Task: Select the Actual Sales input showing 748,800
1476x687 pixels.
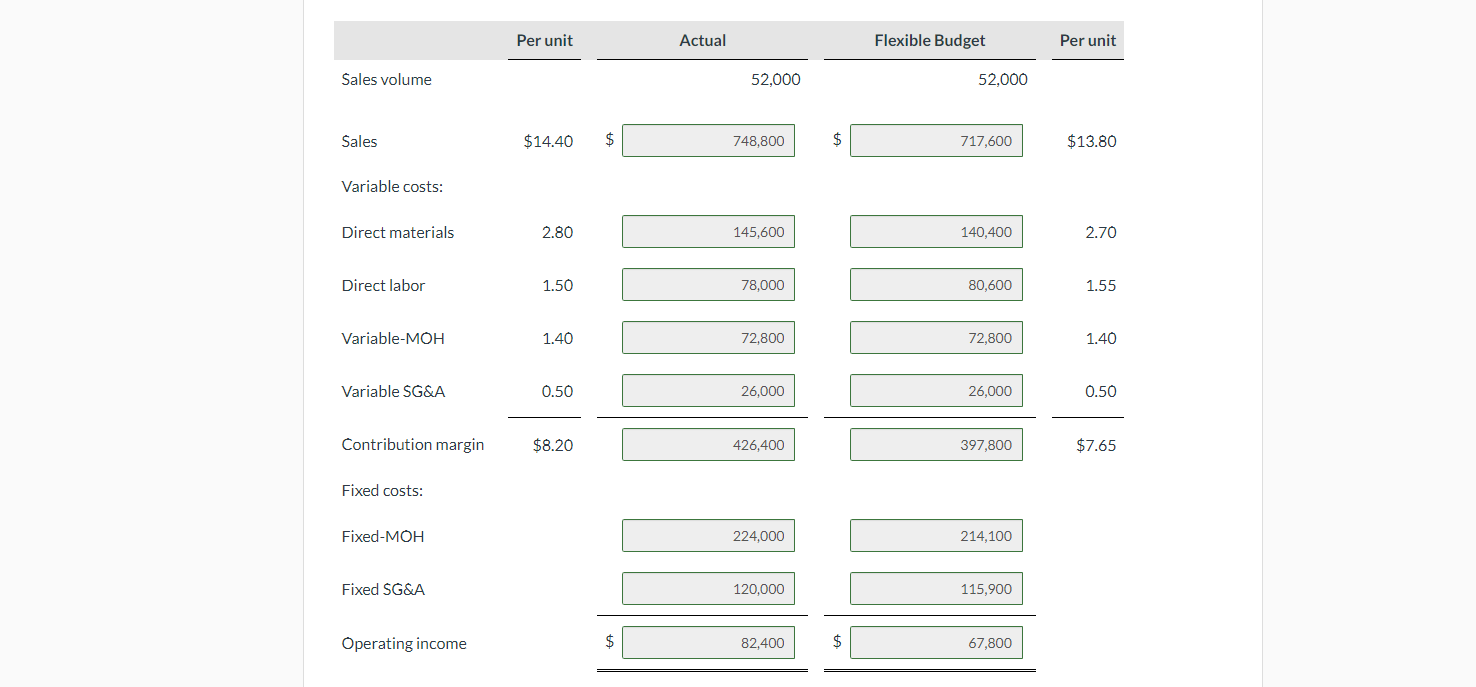Action: 708,140
